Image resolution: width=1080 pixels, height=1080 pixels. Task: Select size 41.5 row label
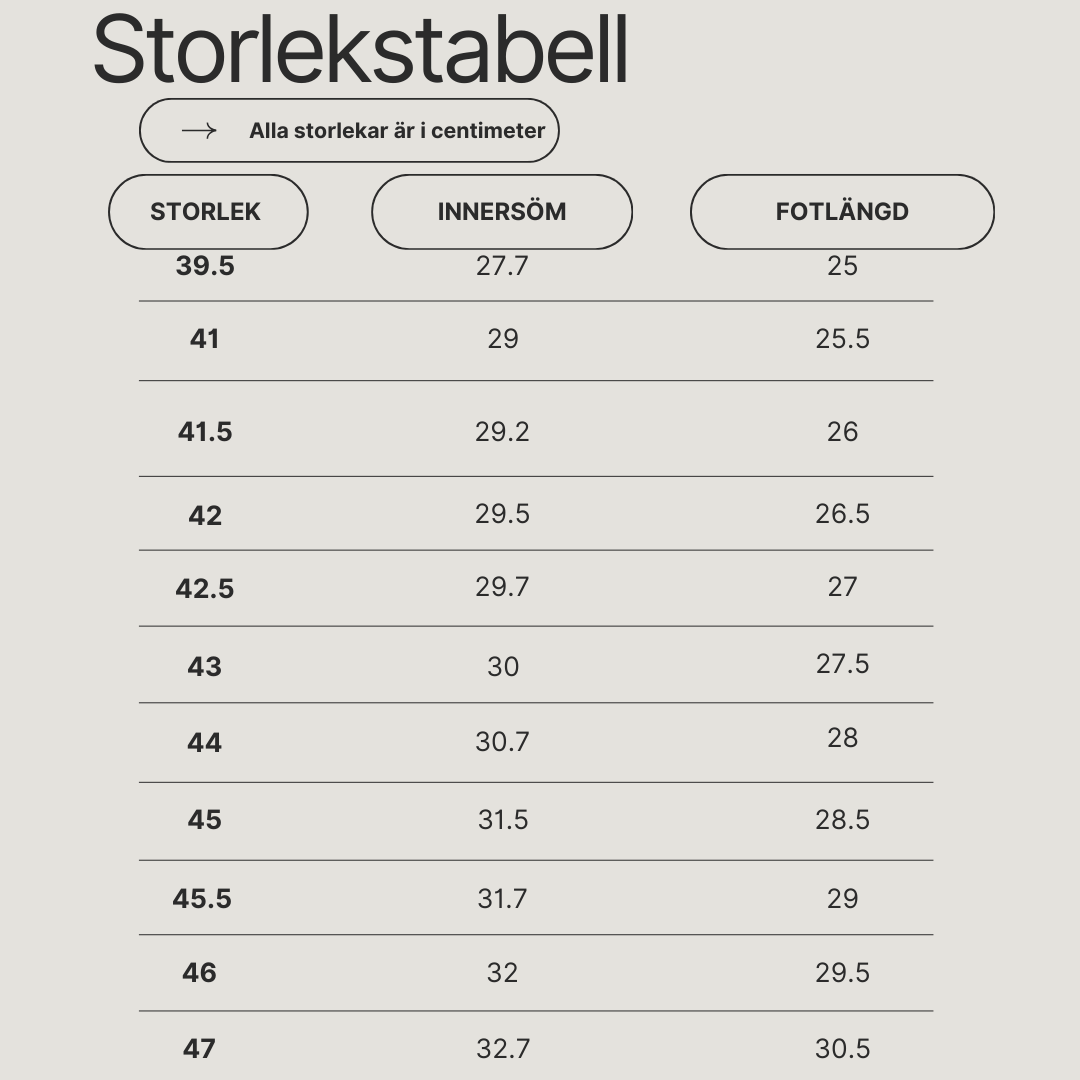click(205, 432)
